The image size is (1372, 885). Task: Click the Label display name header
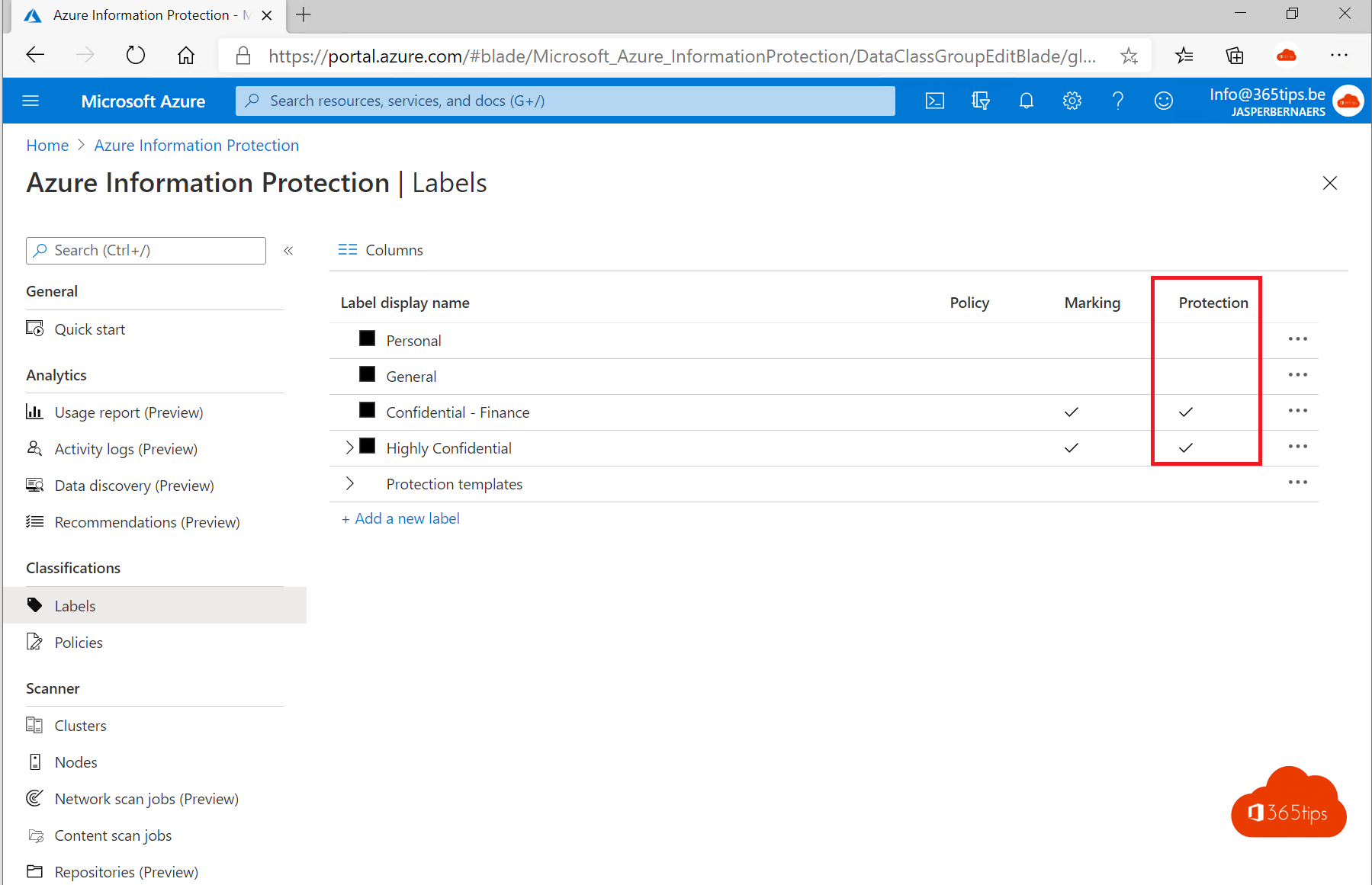click(405, 303)
